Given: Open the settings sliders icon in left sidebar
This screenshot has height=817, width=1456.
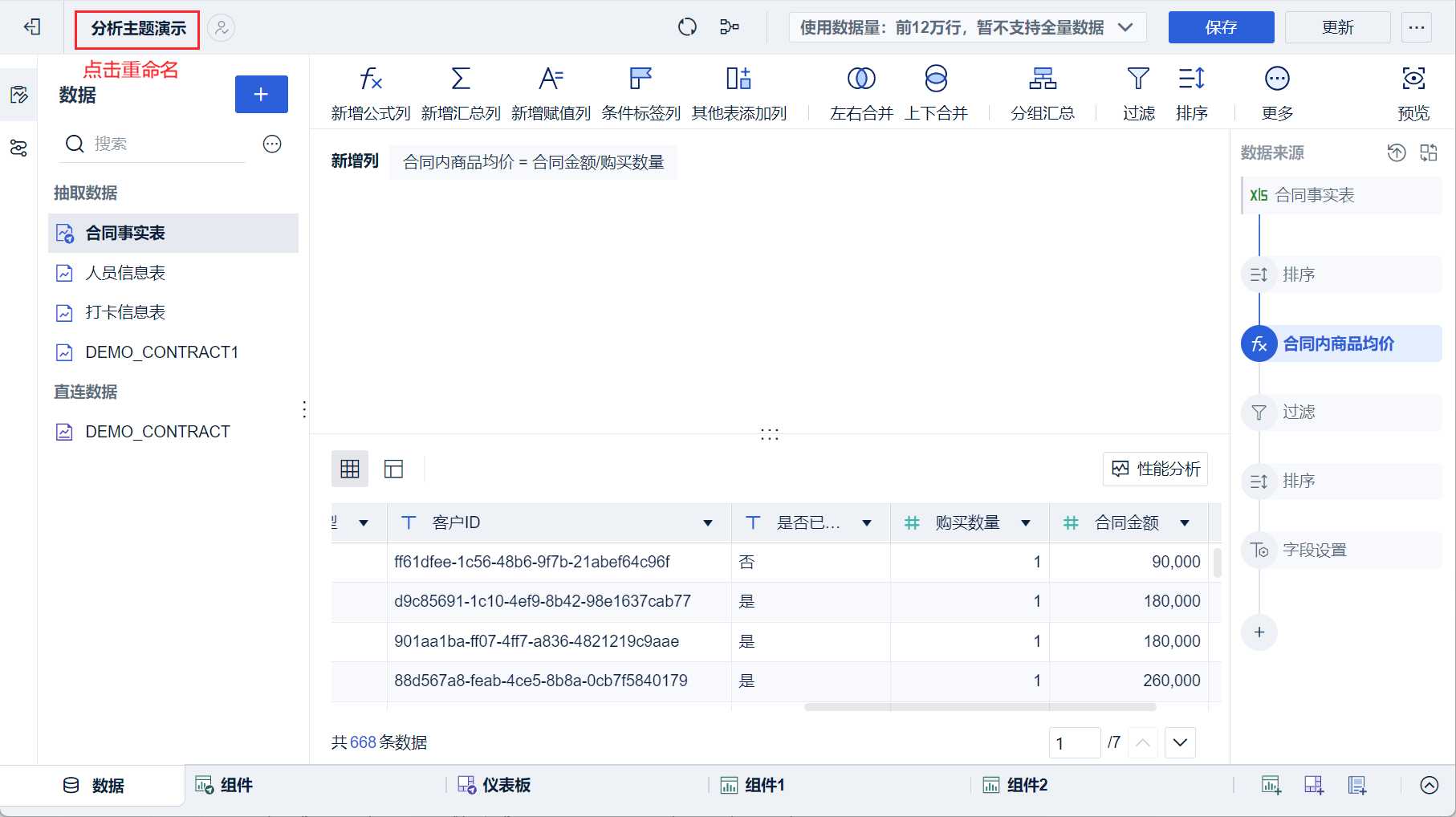Looking at the screenshot, I should pyautogui.click(x=18, y=148).
